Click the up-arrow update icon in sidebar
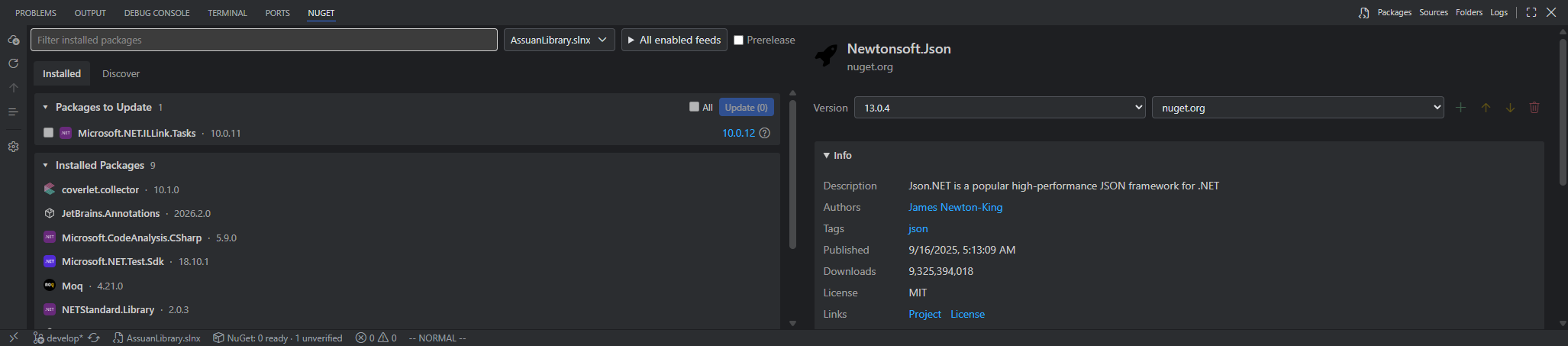The width and height of the screenshot is (1568, 346). [x=13, y=88]
